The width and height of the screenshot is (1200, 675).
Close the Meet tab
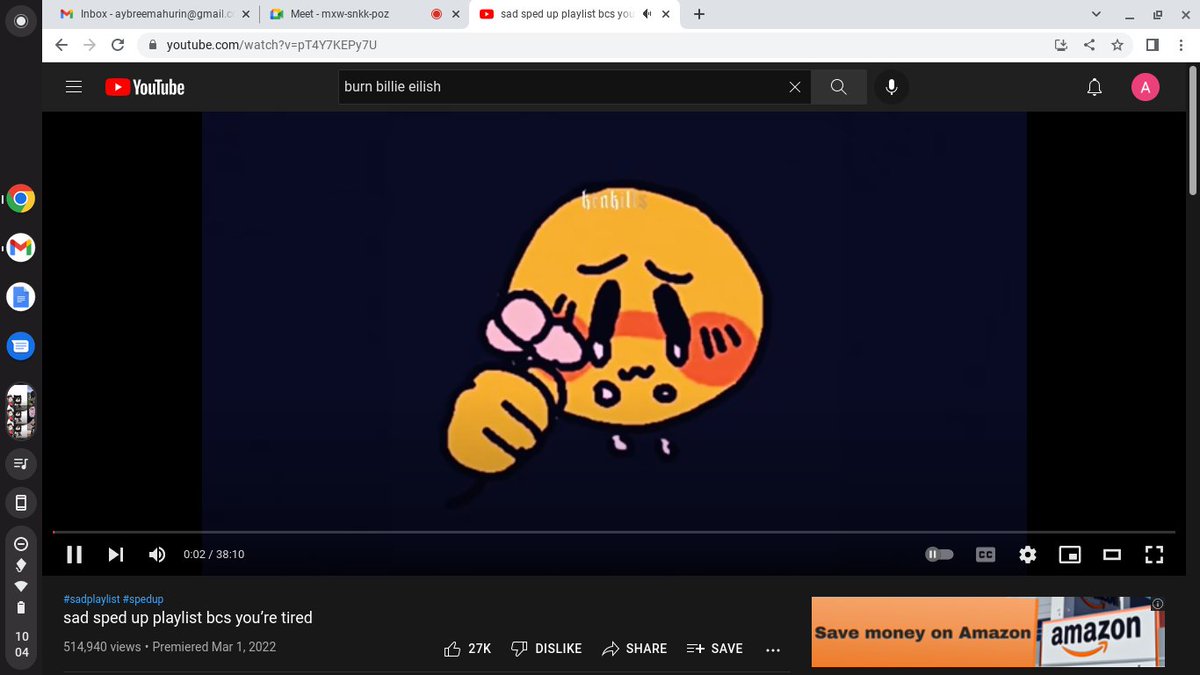tap(456, 14)
